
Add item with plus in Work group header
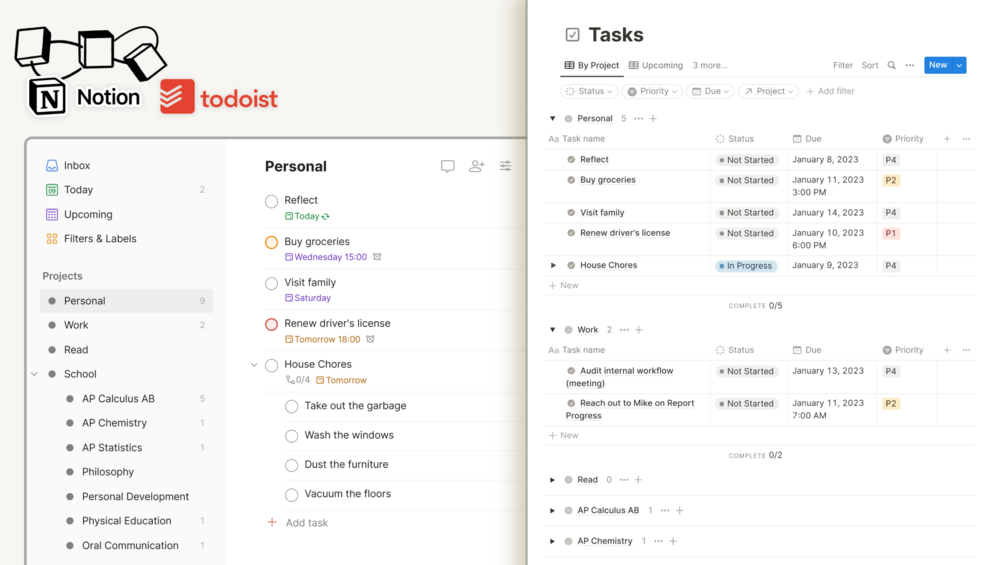point(639,330)
